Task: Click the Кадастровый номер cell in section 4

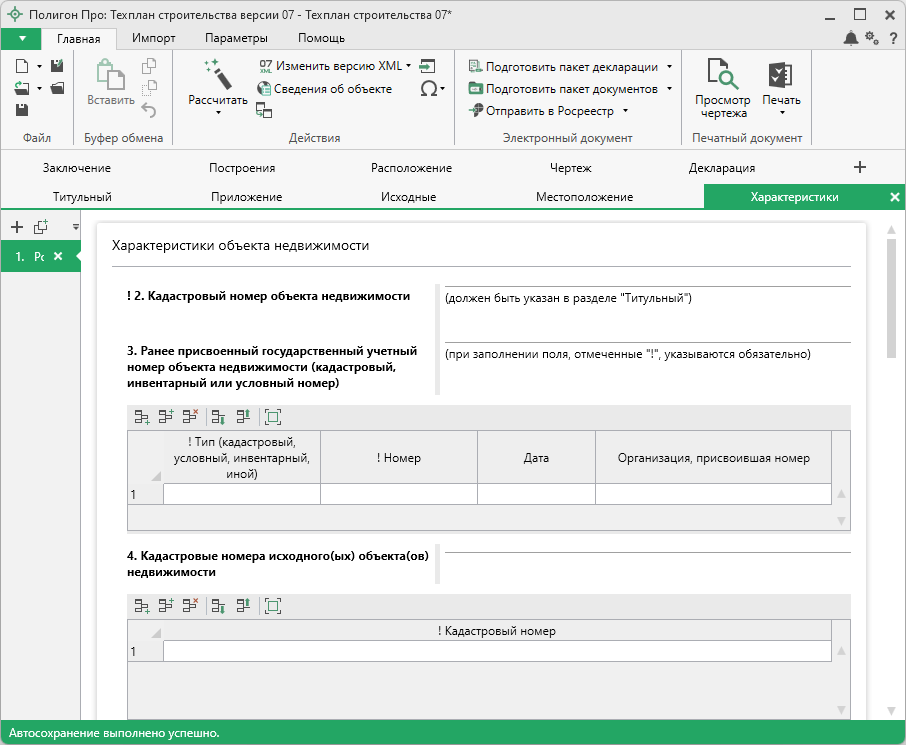Action: coord(496,652)
